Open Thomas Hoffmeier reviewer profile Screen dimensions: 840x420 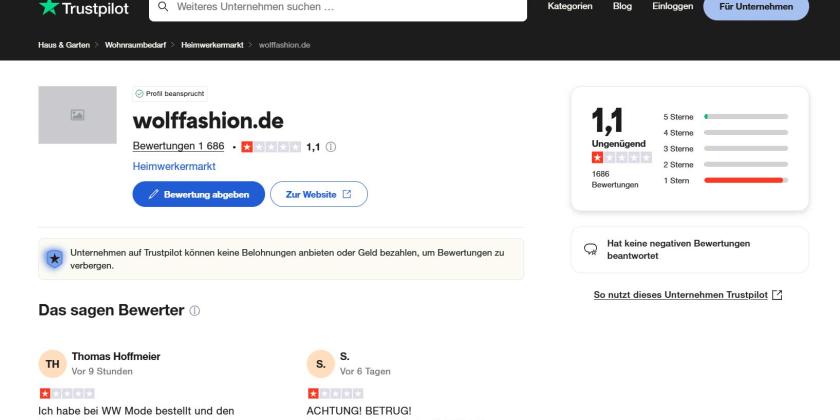coord(116,356)
